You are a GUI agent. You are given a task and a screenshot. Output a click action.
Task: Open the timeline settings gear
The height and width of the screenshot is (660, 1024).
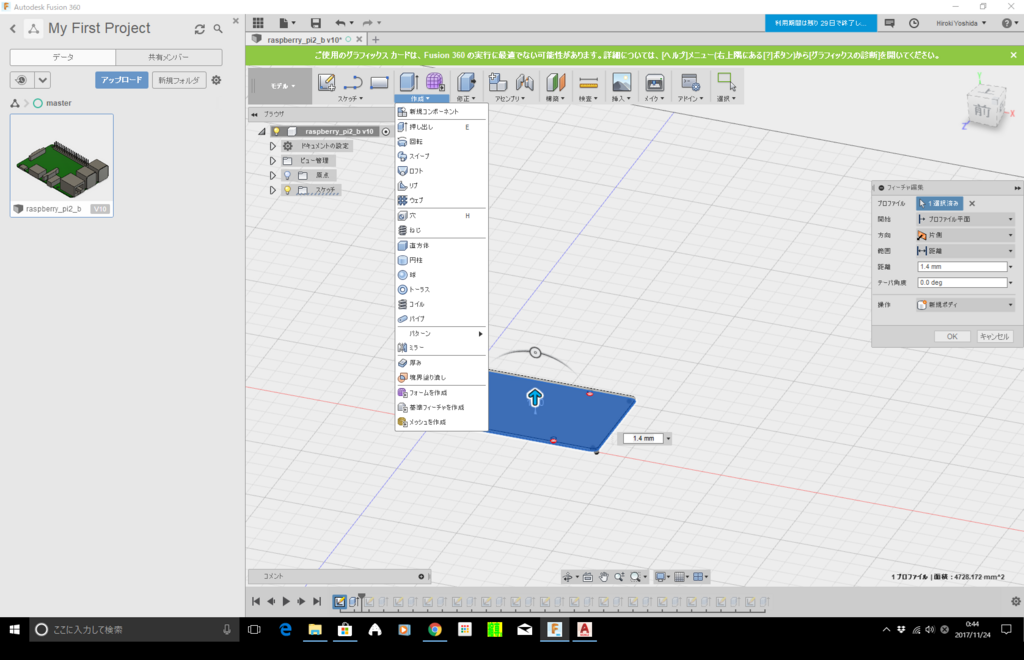pyautogui.click(x=1016, y=601)
